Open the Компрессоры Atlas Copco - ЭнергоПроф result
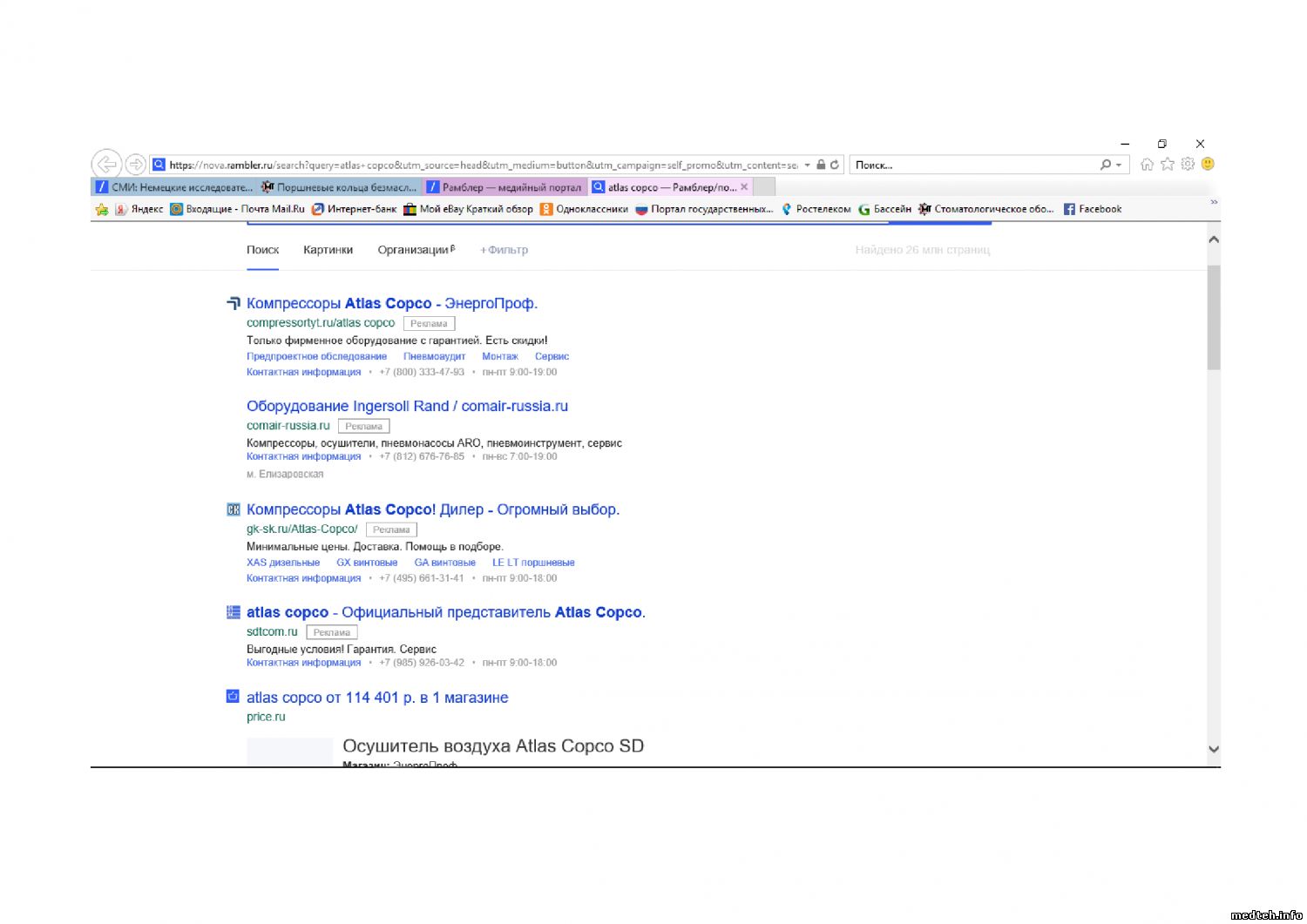 point(392,303)
